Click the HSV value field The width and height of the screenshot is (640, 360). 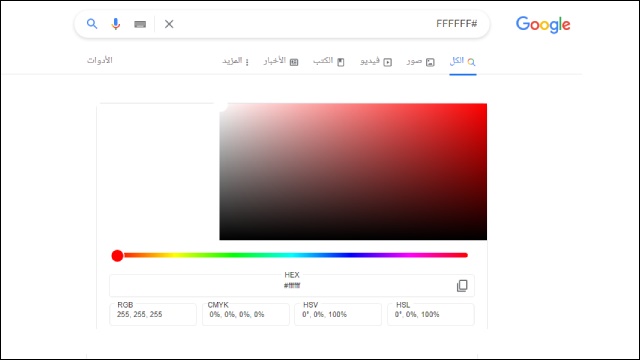coord(338,314)
